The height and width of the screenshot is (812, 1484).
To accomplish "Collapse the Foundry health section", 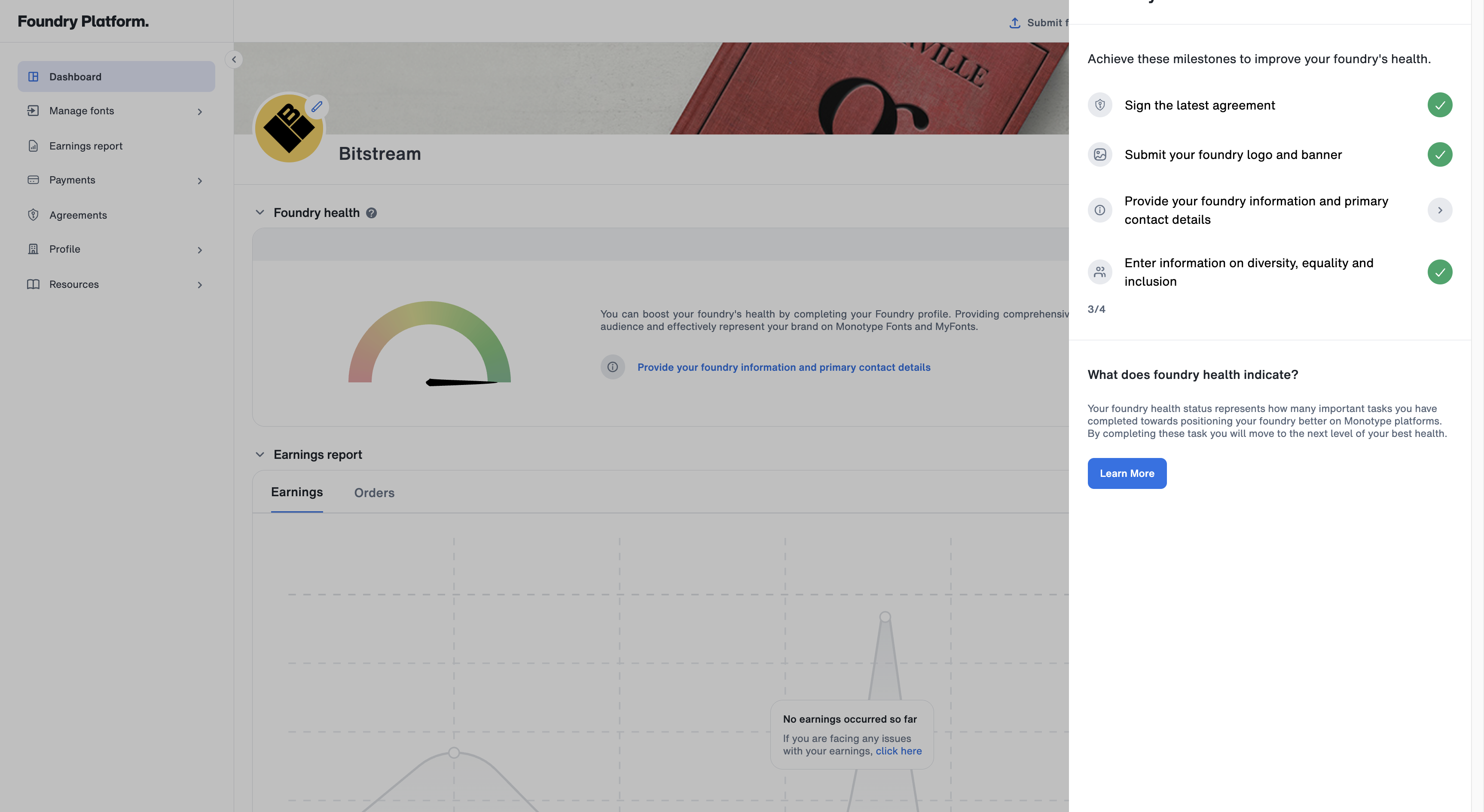I will pyautogui.click(x=260, y=213).
